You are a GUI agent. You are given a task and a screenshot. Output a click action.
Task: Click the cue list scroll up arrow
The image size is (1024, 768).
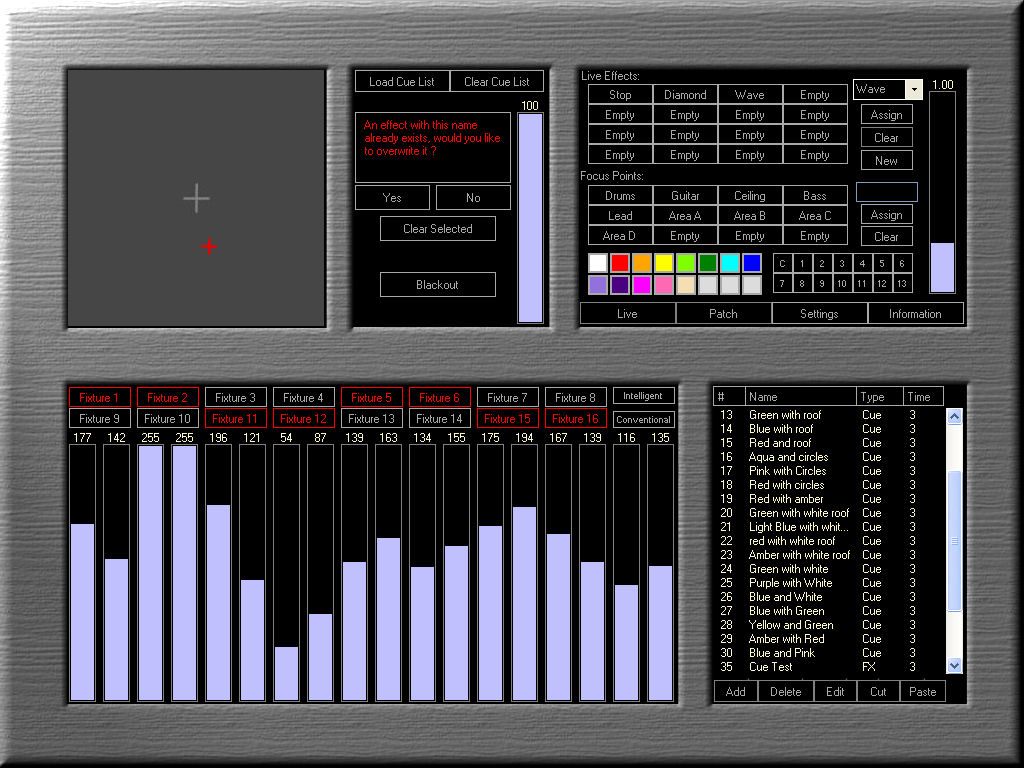954,416
